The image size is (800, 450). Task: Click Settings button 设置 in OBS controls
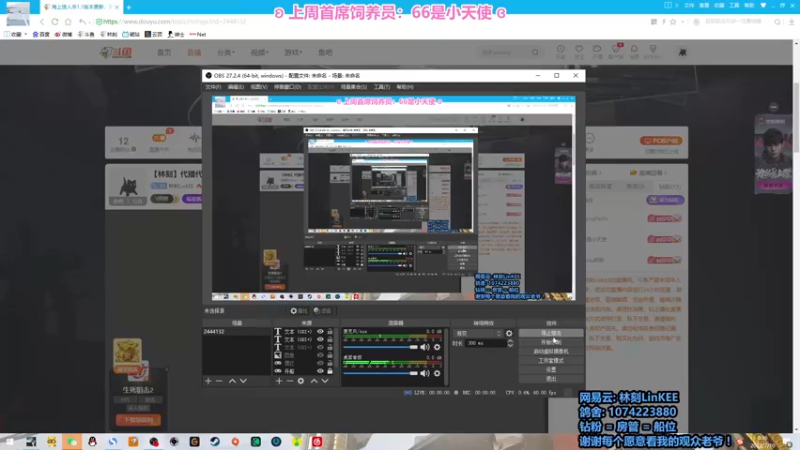551,370
